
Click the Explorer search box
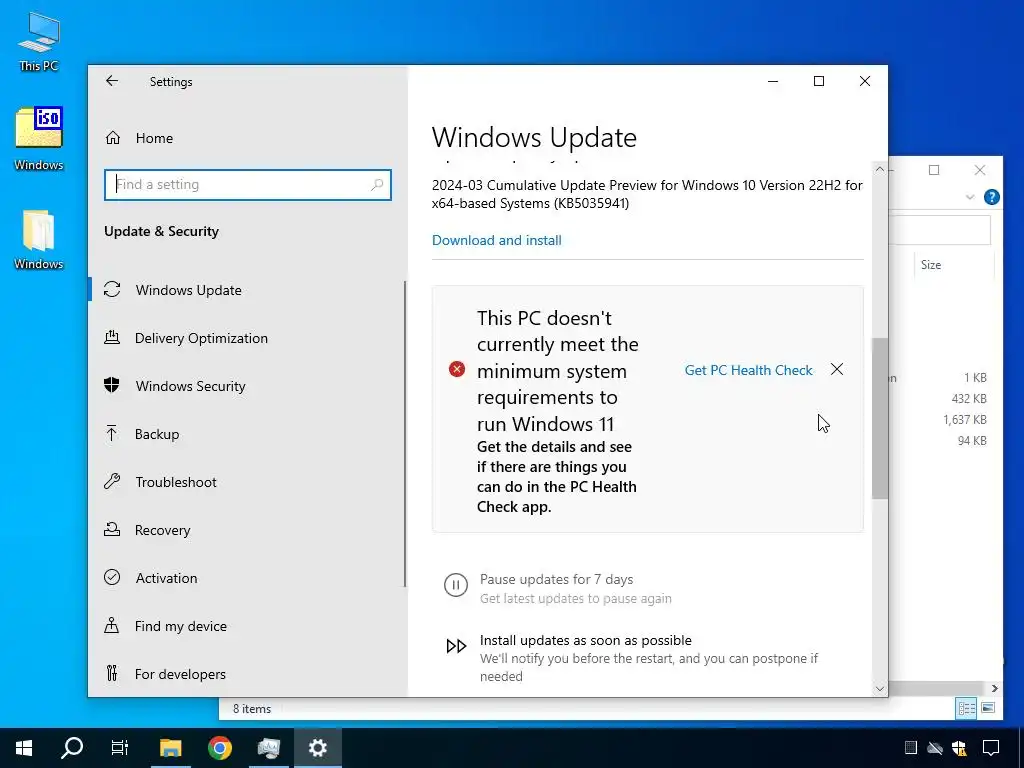click(x=940, y=230)
